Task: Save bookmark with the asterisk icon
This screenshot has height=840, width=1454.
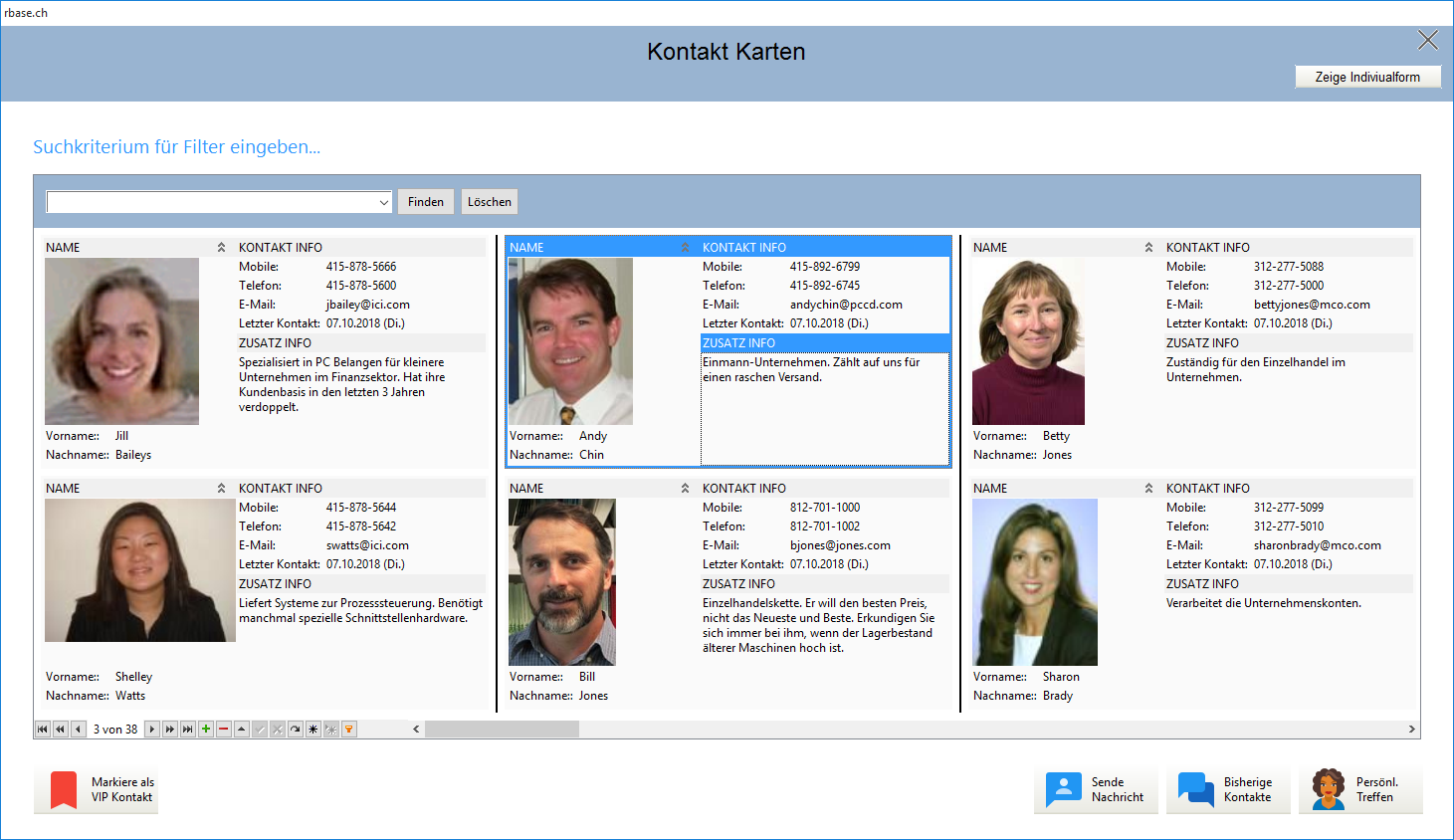Action: coord(313,730)
